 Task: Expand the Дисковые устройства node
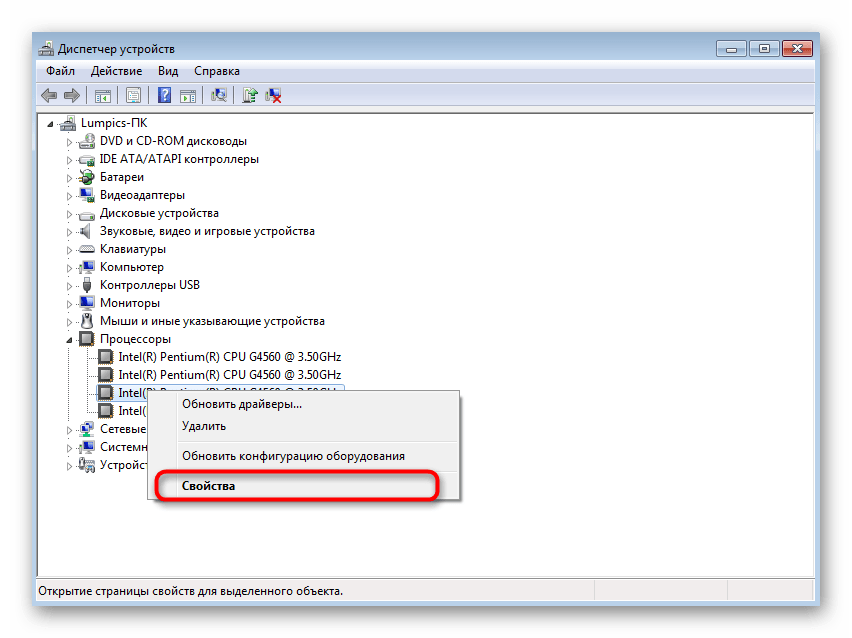coord(69,214)
